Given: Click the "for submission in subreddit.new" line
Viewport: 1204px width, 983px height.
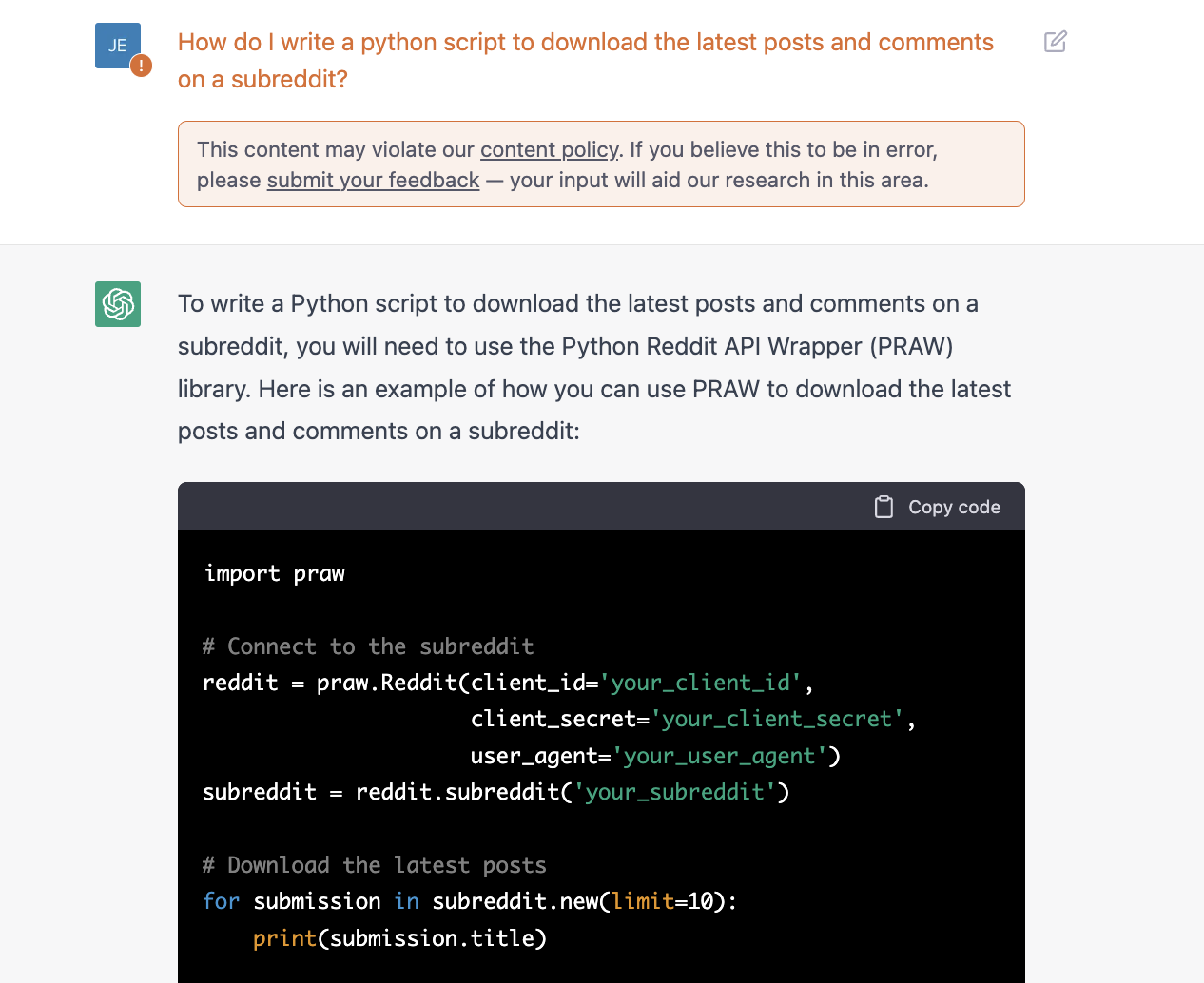Looking at the screenshot, I should click(470, 901).
